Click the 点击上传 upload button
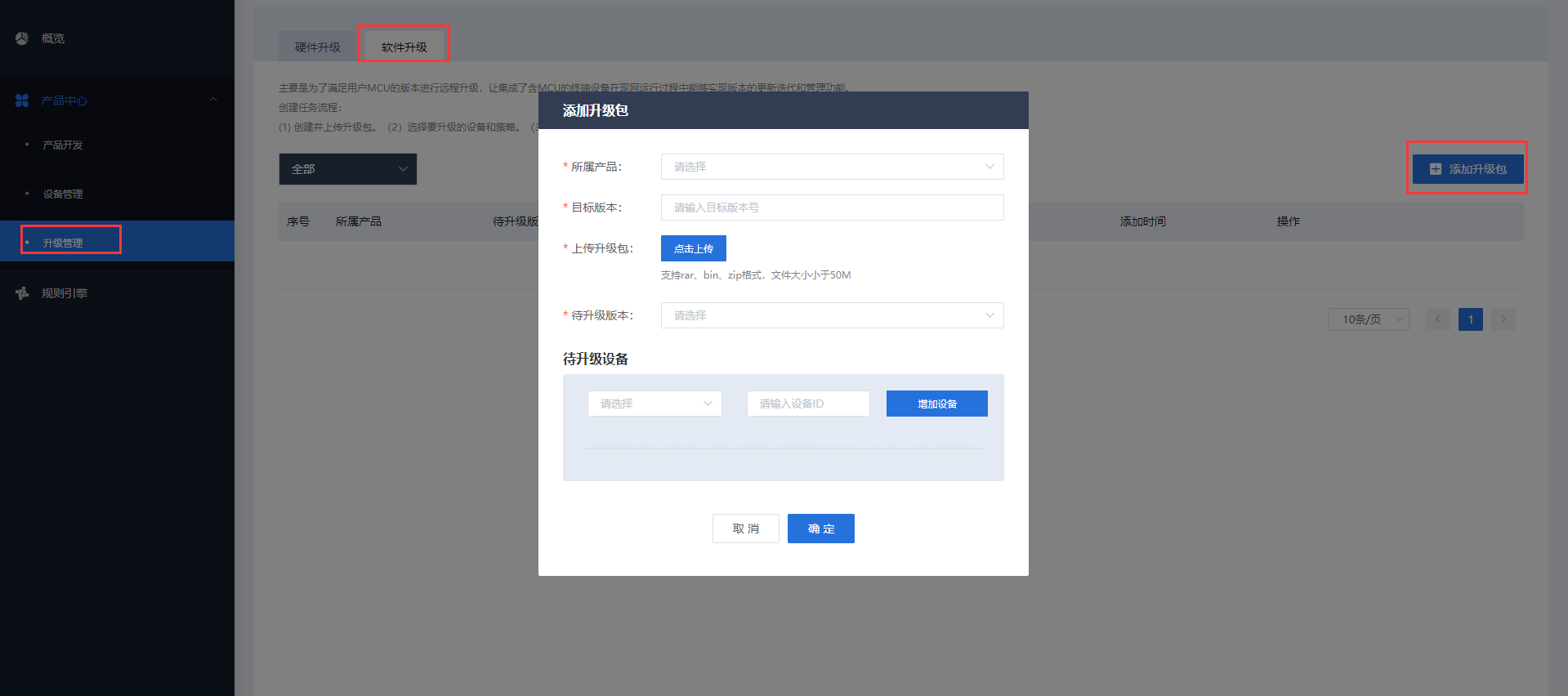 (x=693, y=248)
